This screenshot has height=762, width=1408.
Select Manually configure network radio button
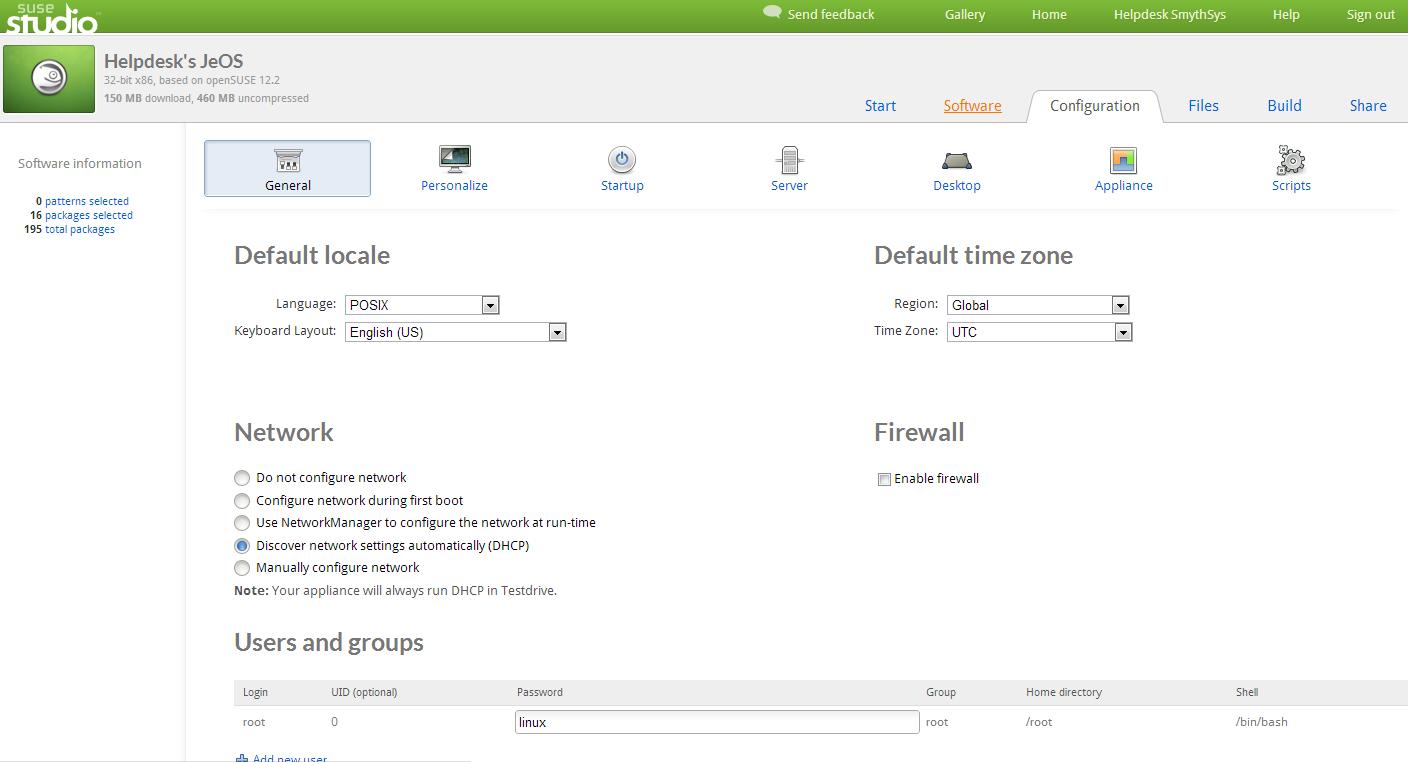(242, 568)
